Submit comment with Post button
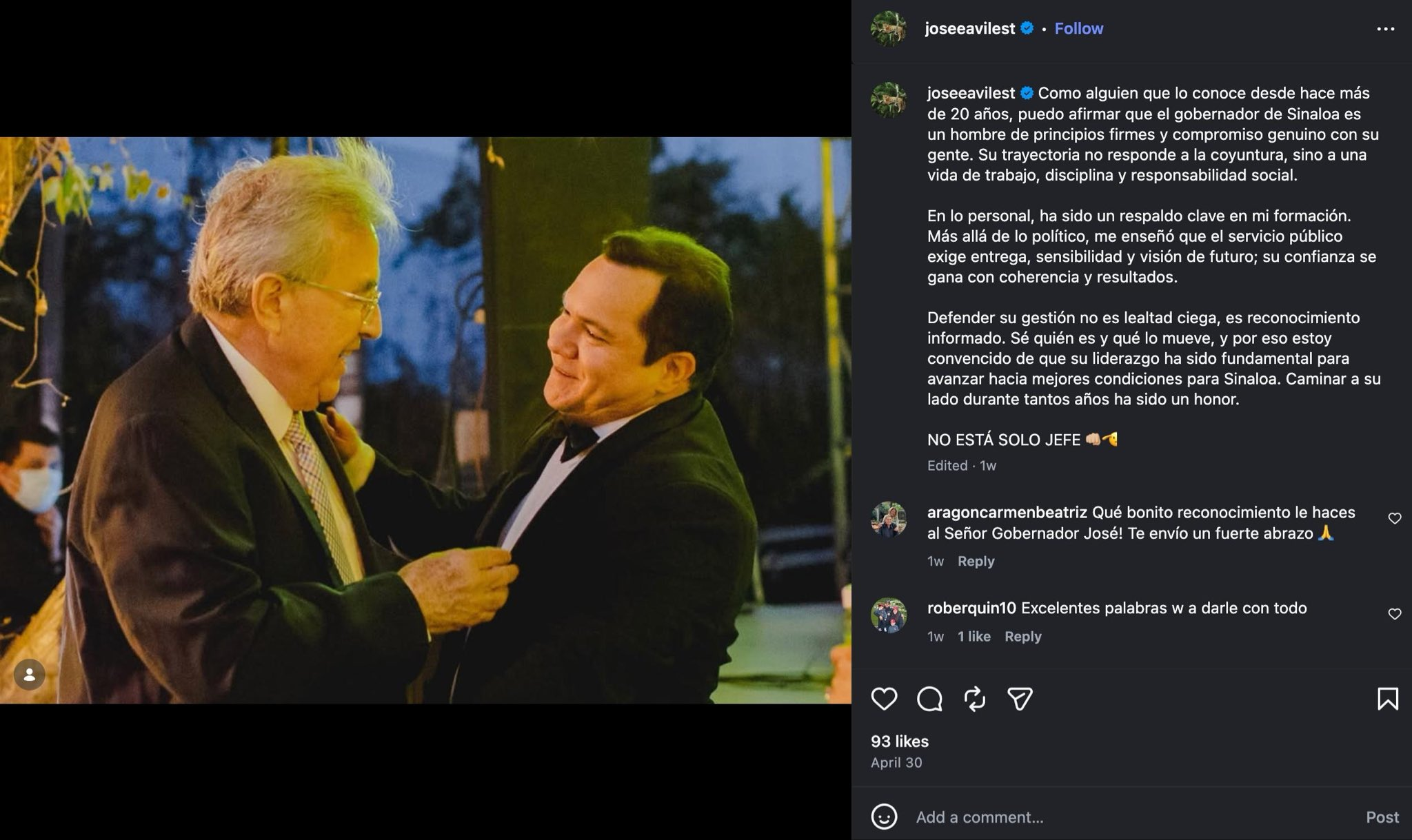1412x840 pixels. click(x=1382, y=817)
